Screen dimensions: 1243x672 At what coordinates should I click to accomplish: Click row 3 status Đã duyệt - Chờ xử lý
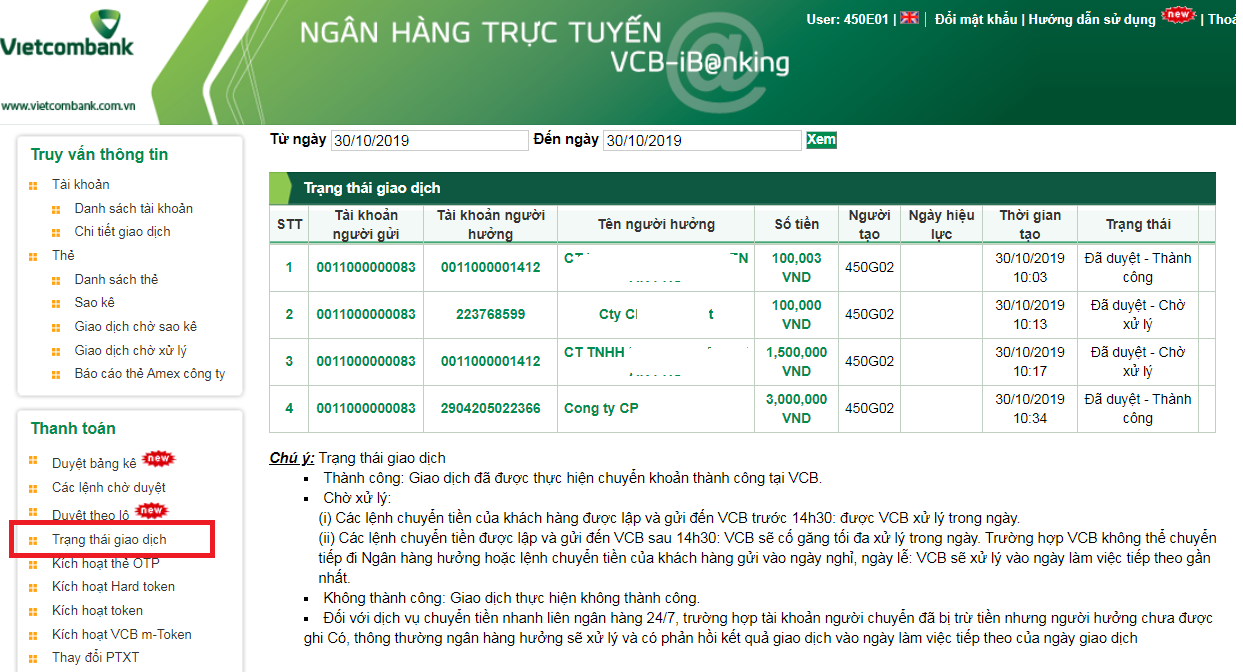(x=1138, y=362)
